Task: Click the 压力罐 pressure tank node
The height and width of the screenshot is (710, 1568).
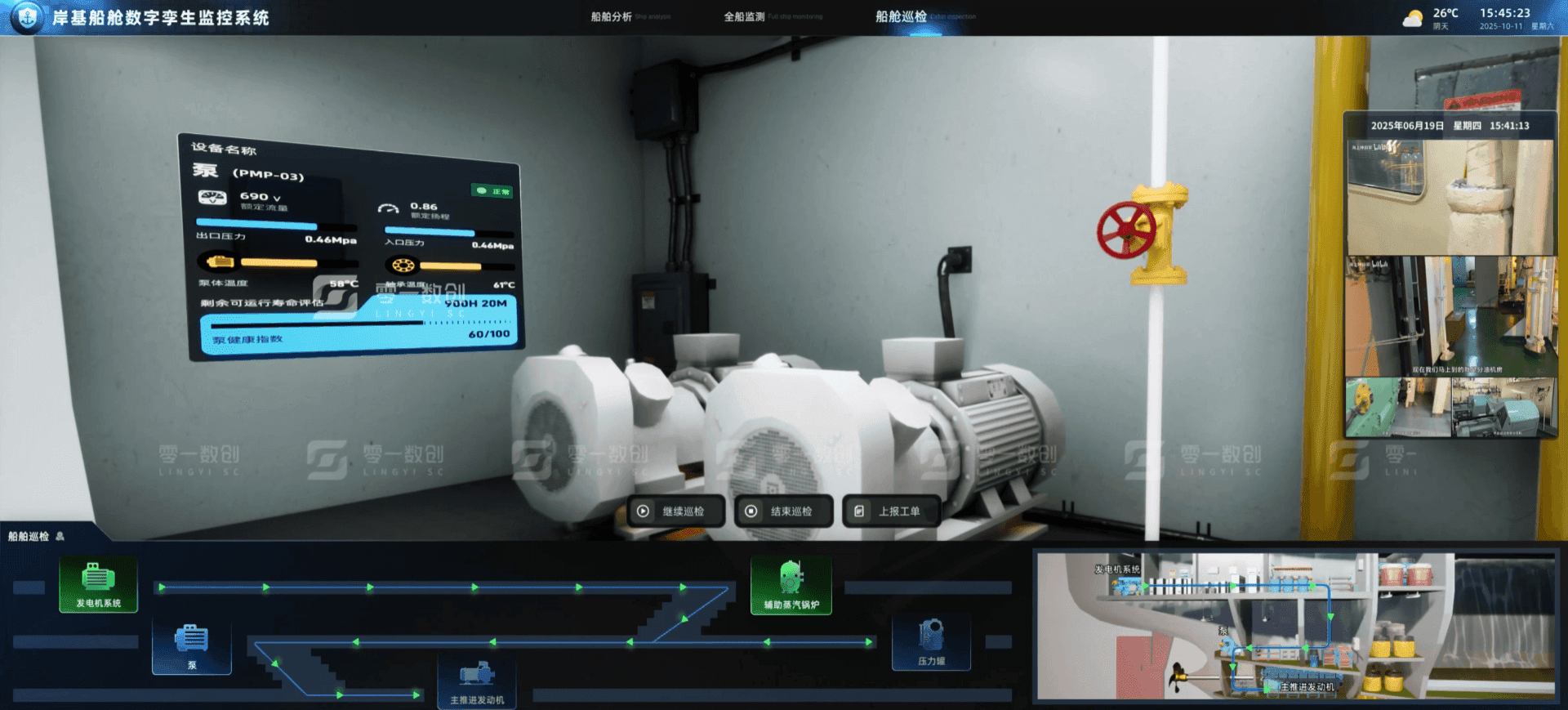Action: tap(931, 641)
